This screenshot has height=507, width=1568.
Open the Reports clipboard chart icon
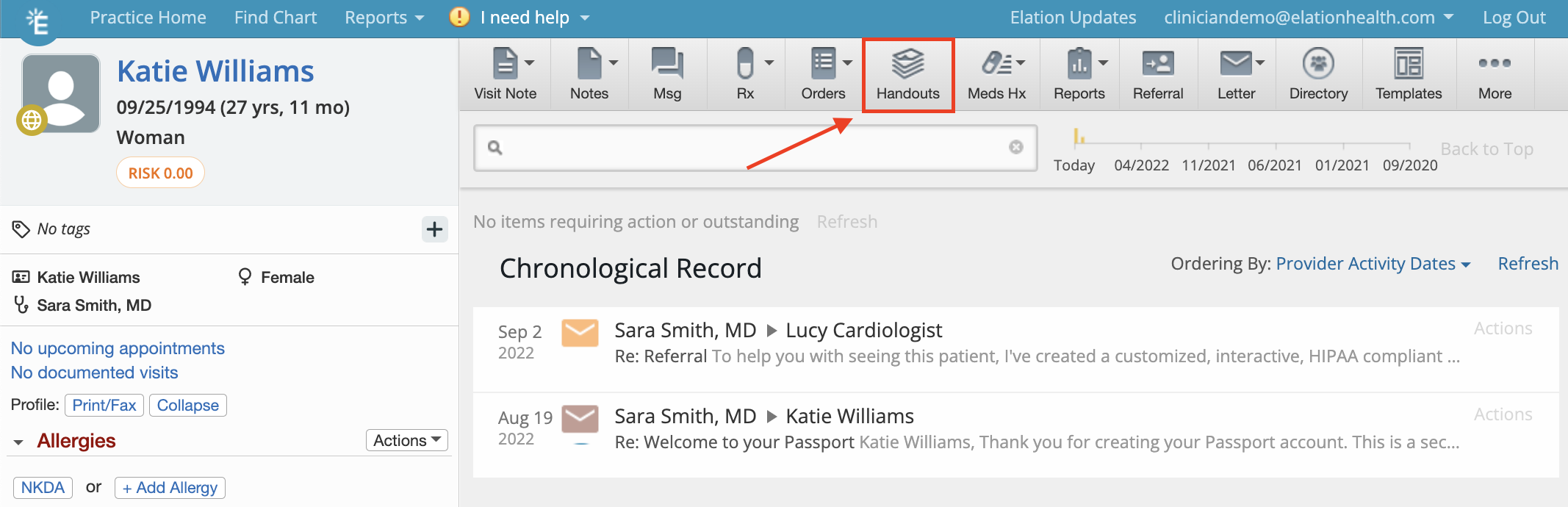click(1079, 63)
